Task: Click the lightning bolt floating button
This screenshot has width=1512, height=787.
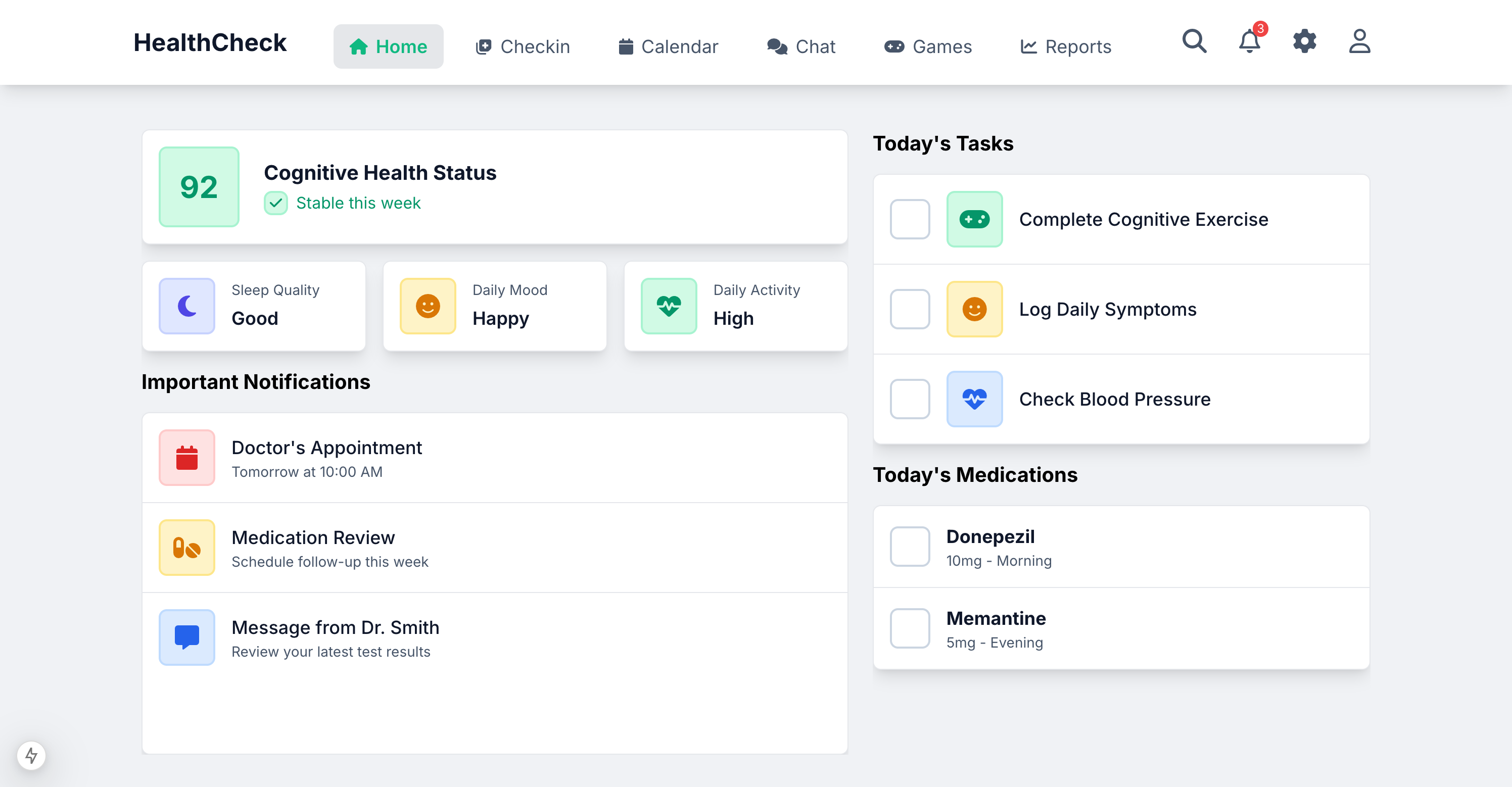Action: [31, 755]
